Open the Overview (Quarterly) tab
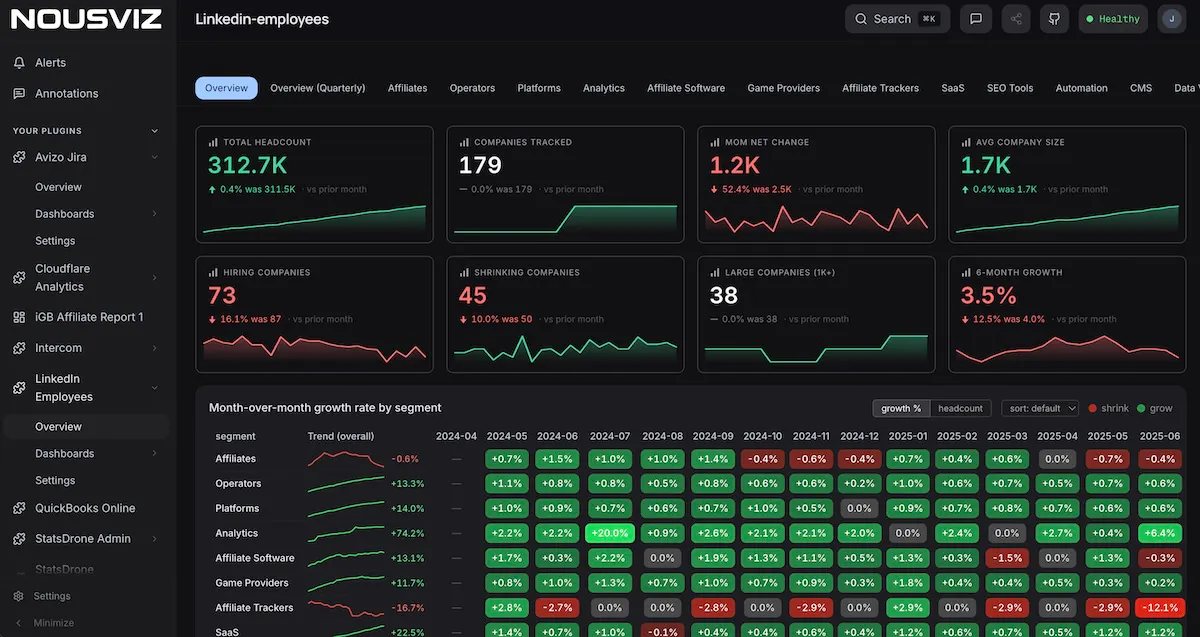Viewport: 1200px width, 637px height. [x=318, y=88]
